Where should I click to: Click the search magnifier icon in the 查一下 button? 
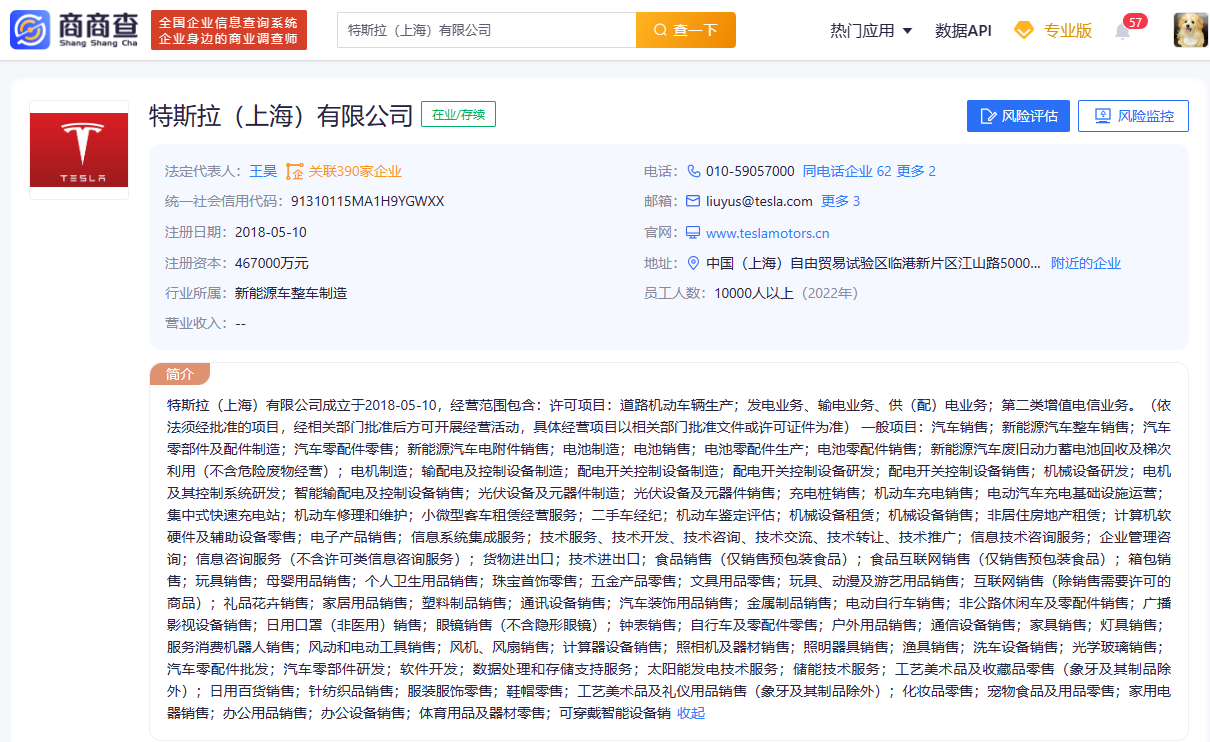click(x=660, y=30)
